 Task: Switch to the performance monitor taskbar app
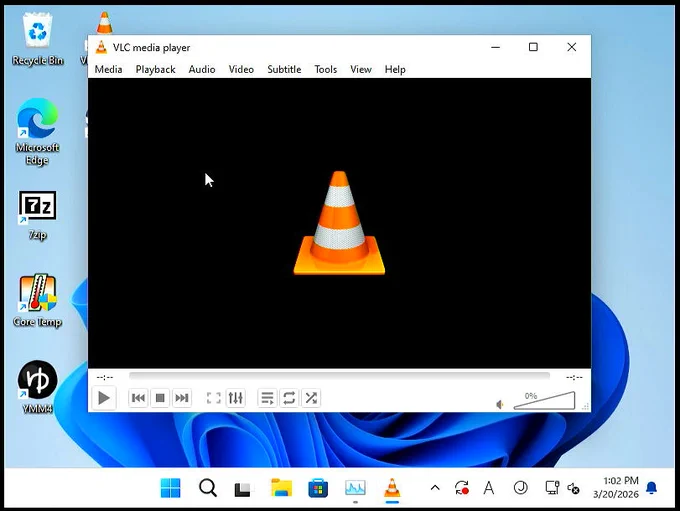pyautogui.click(x=355, y=488)
